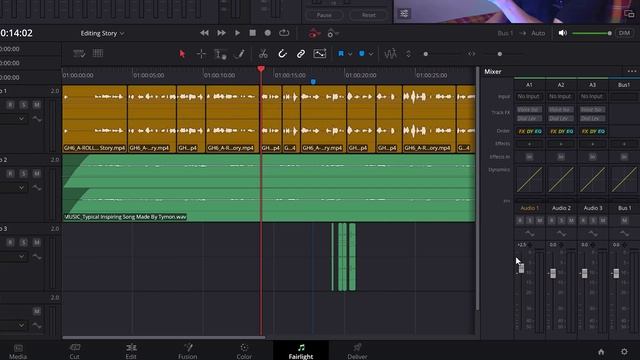Select the MUSIC Typical Inspiring Song clip
Screen dimensions: 640x360
point(269,188)
